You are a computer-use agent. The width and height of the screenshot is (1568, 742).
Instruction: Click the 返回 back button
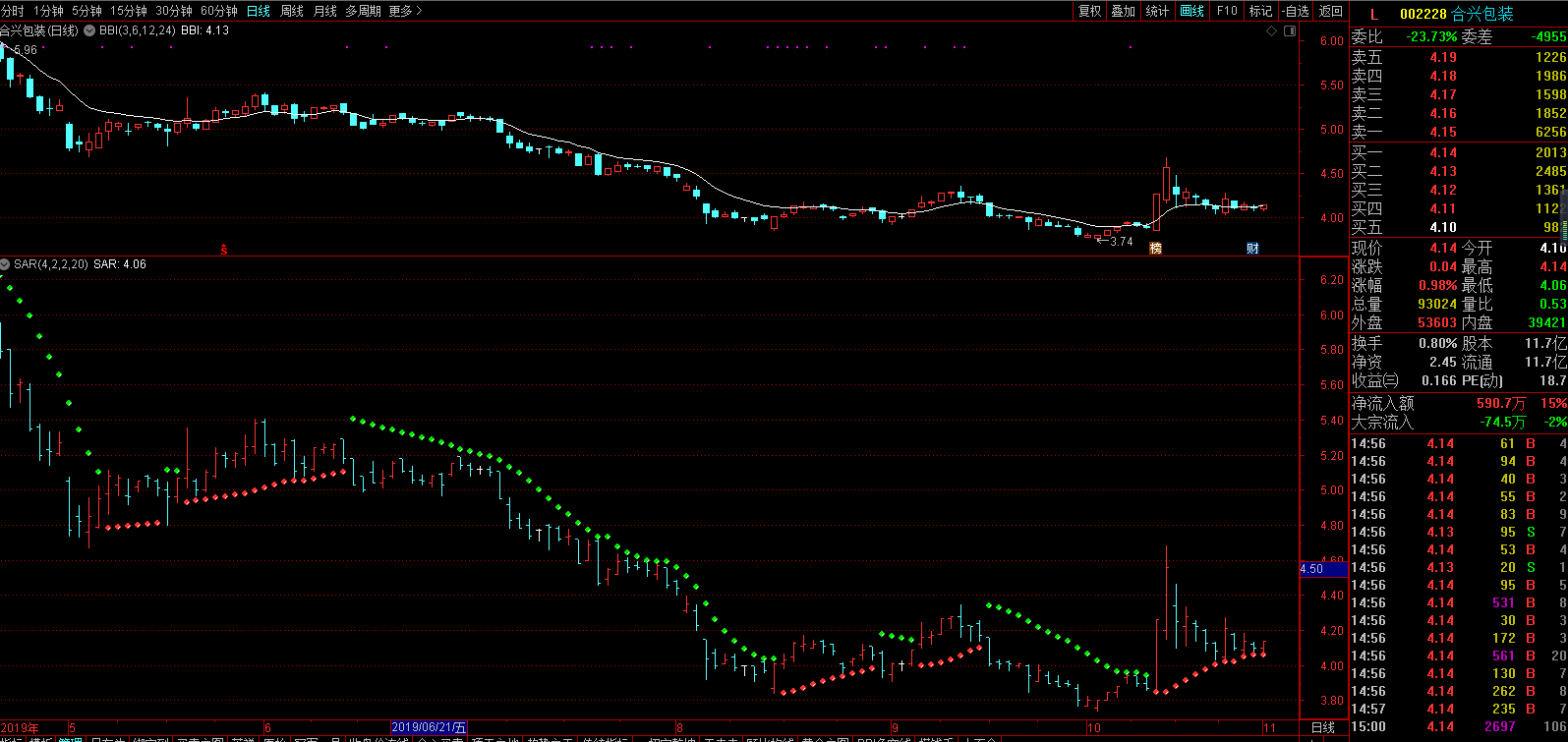1331,11
